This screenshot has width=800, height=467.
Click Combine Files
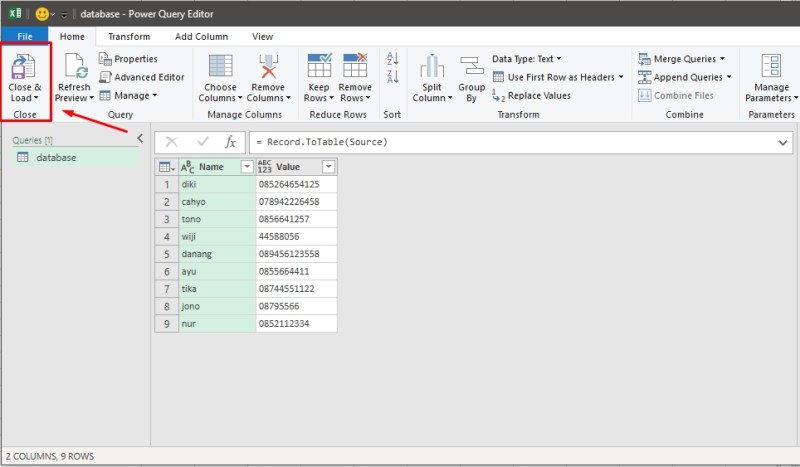tap(676, 95)
